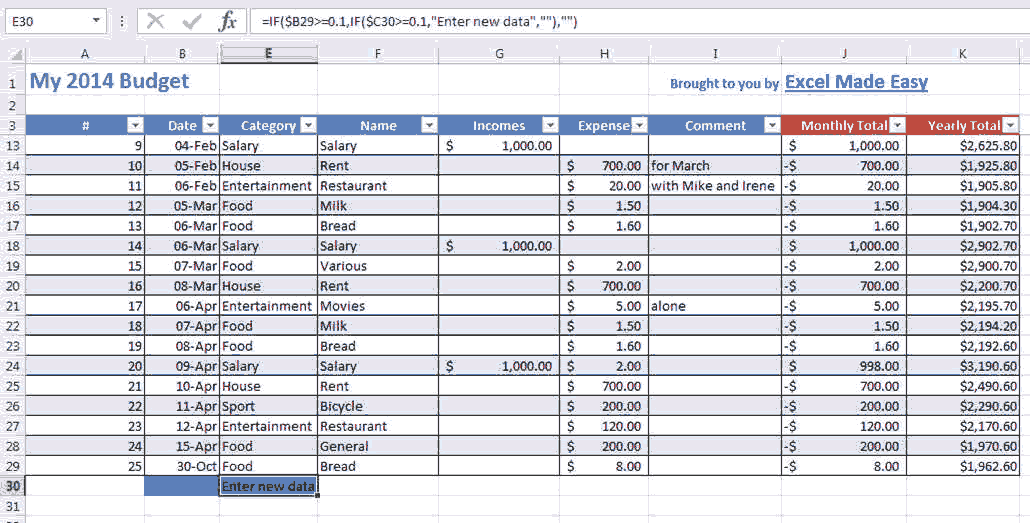1030x523 pixels.
Task: Open the Excel Made Easy link
Action: click(x=856, y=82)
